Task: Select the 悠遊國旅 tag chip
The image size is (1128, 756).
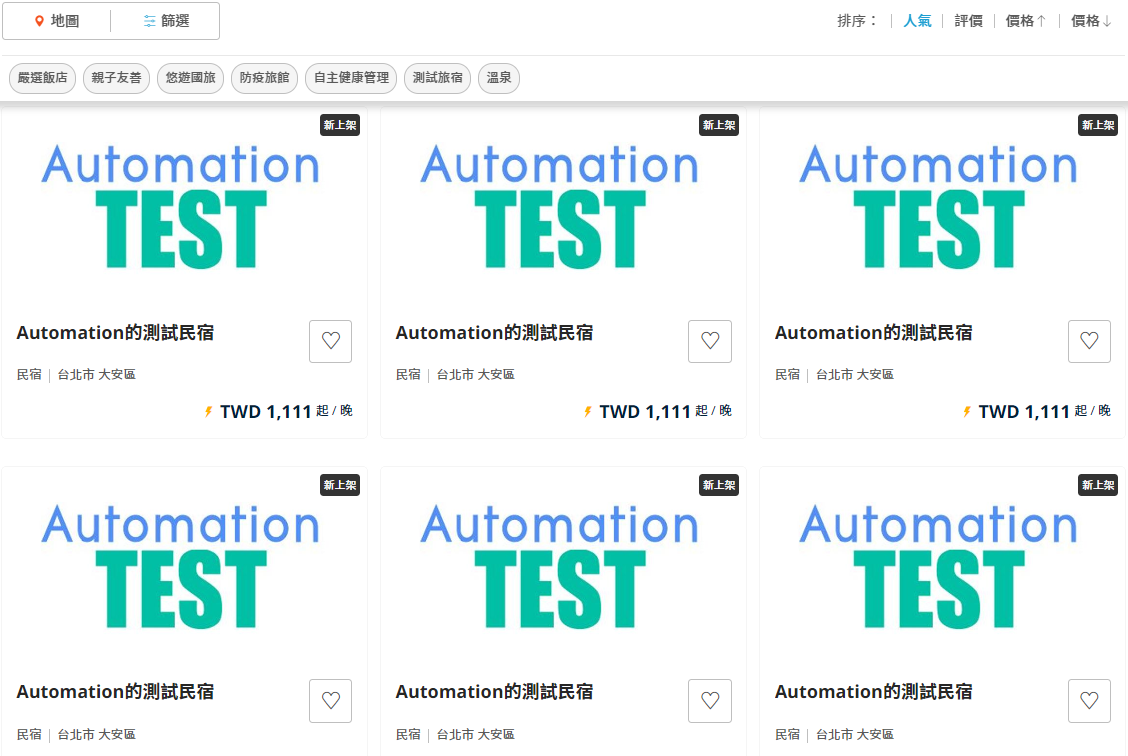Action: pos(191,78)
